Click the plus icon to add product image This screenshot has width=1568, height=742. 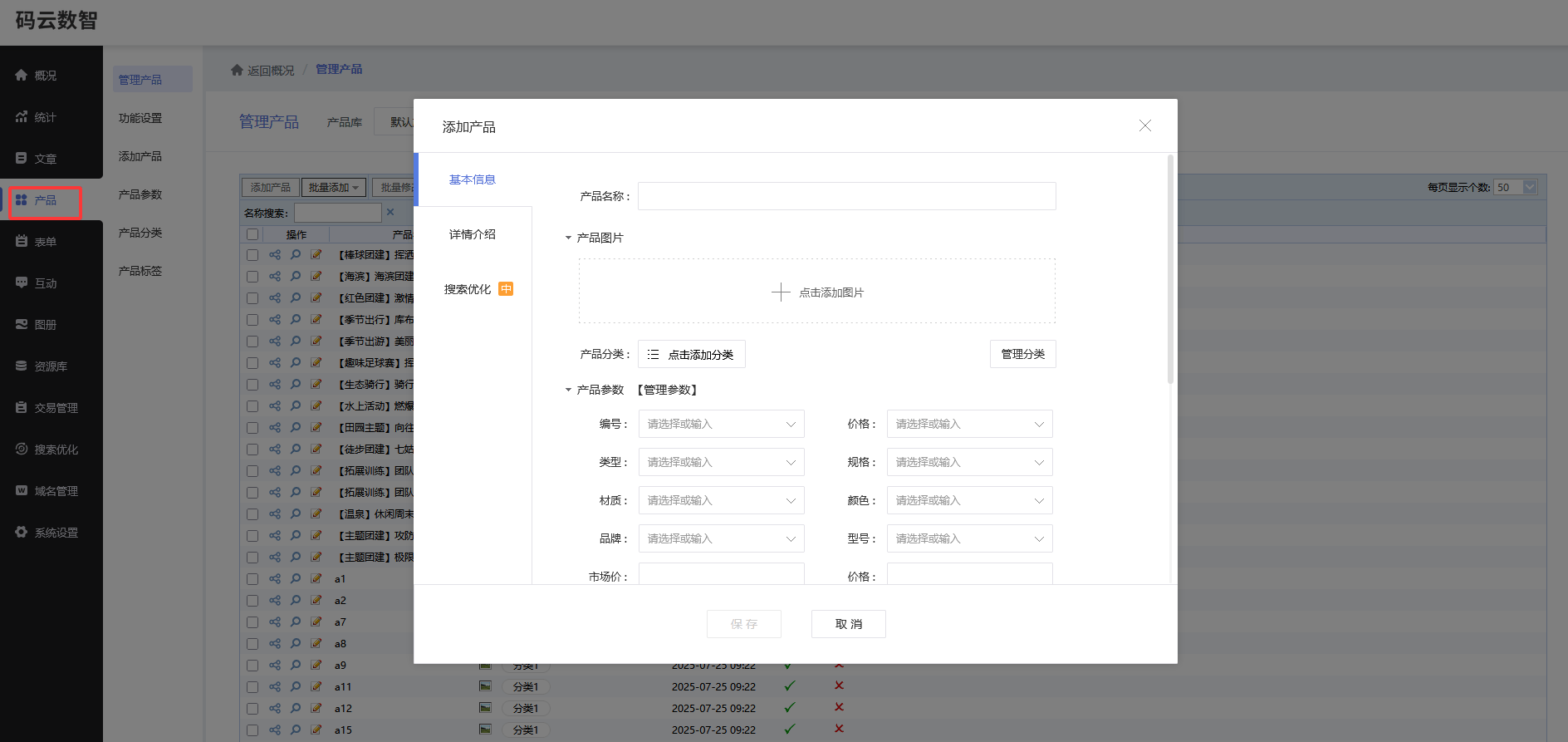781,292
